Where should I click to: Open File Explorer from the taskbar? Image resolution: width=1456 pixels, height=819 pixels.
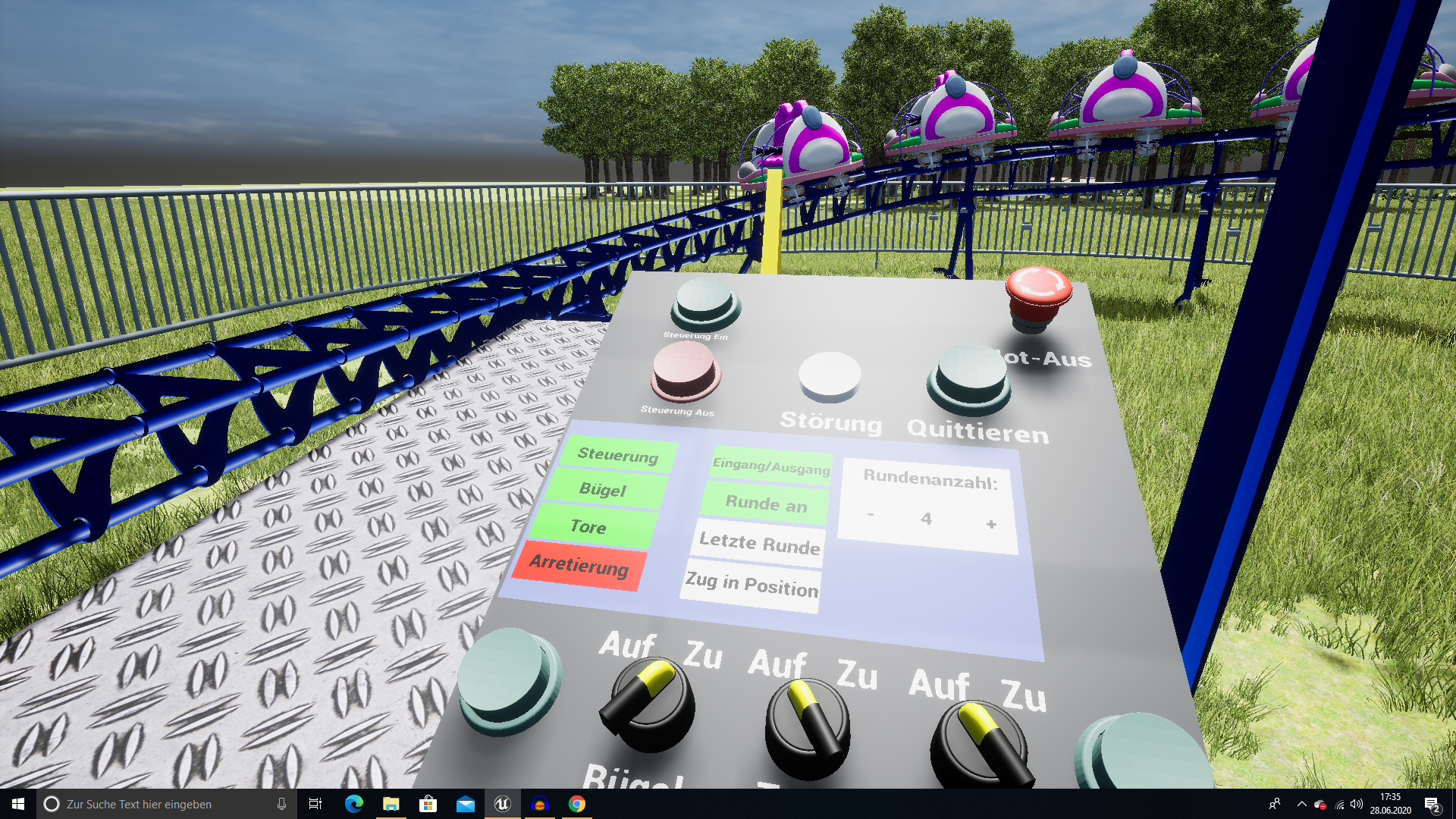pos(391,804)
